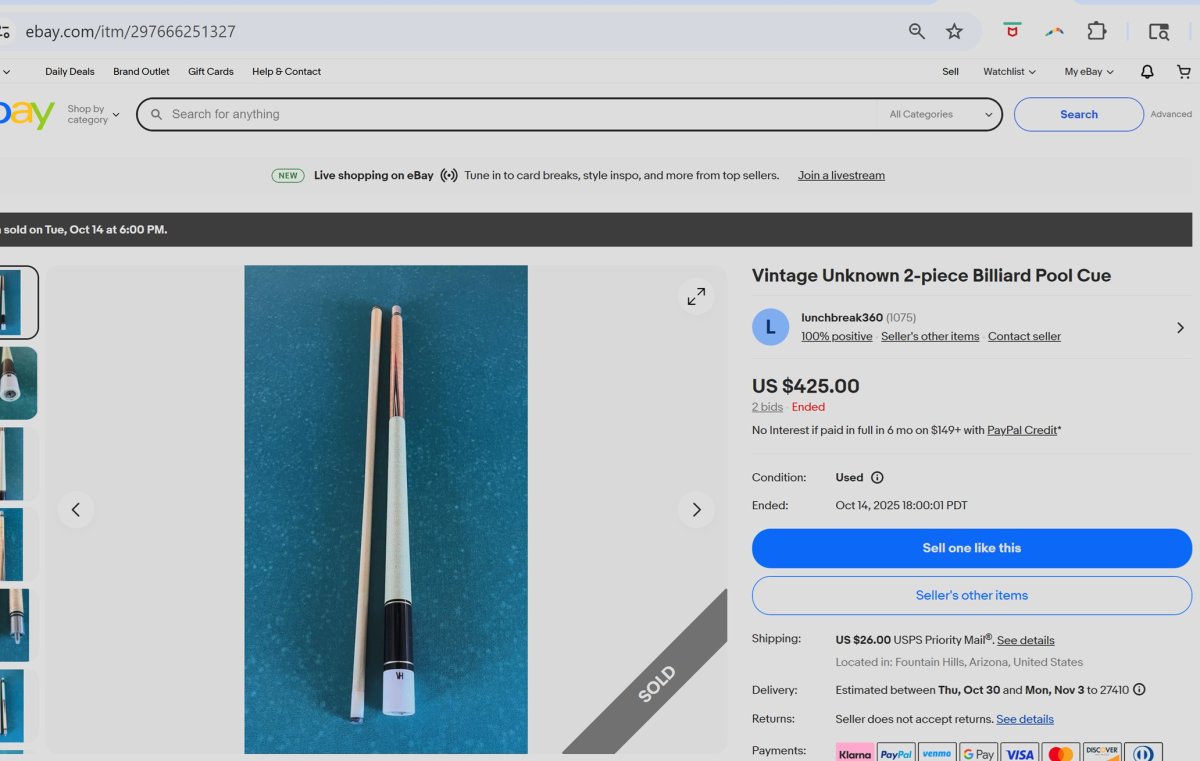The image size is (1200, 761).
Task: Select the second pool cue thumbnail
Action: click(18, 383)
